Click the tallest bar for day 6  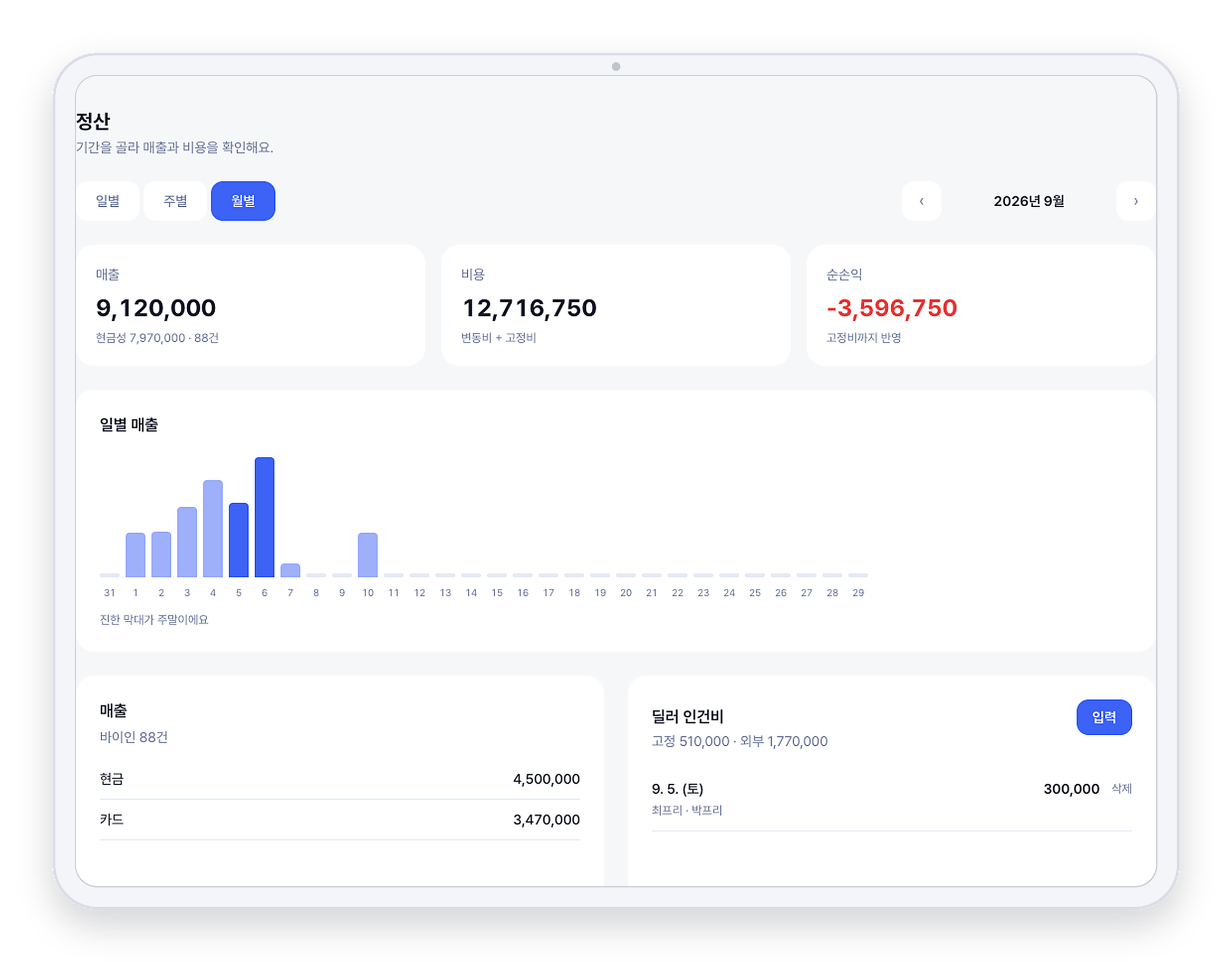[x=265, y=517]
